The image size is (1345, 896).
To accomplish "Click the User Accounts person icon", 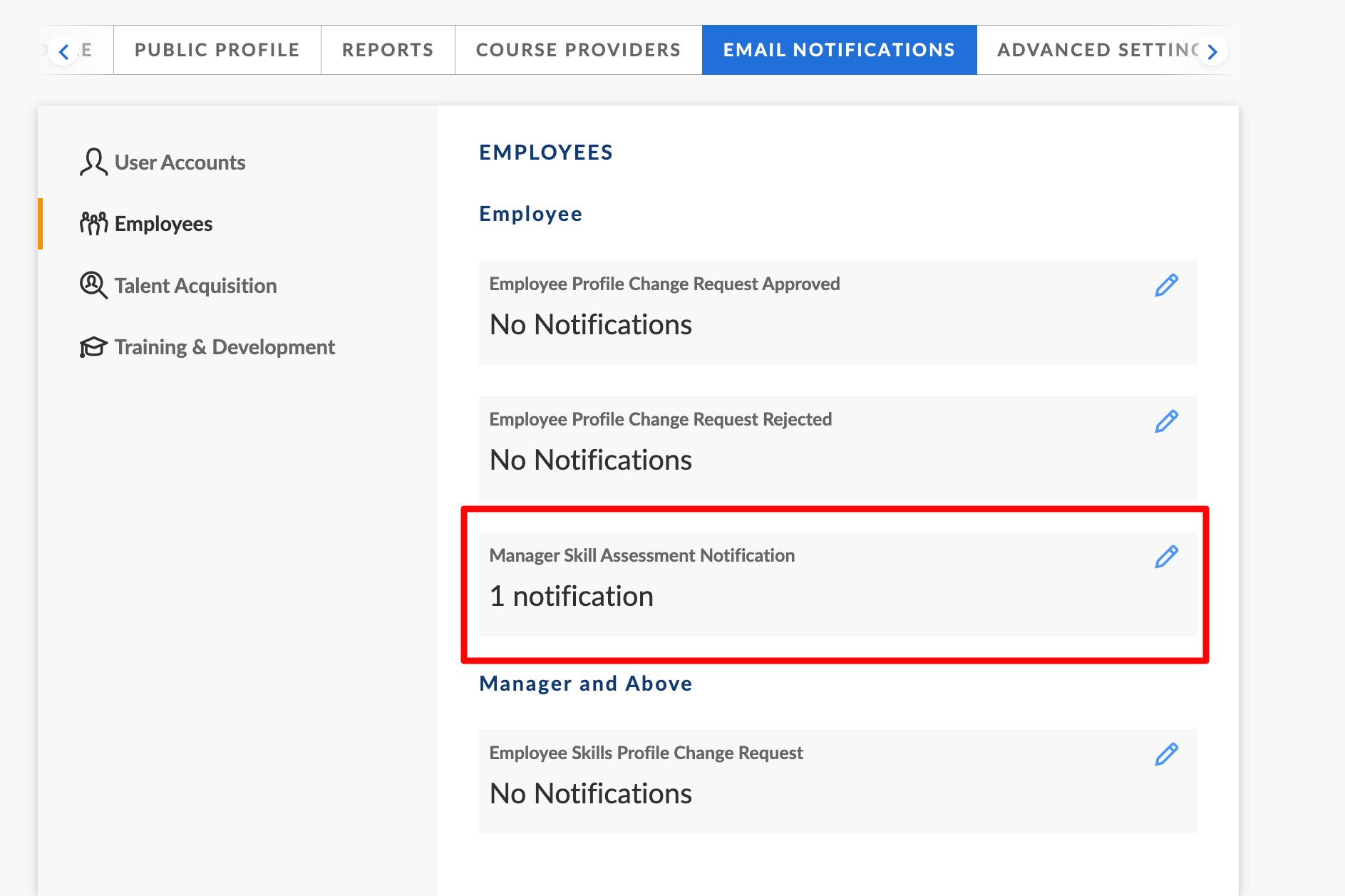I will [x=93, y=163].
